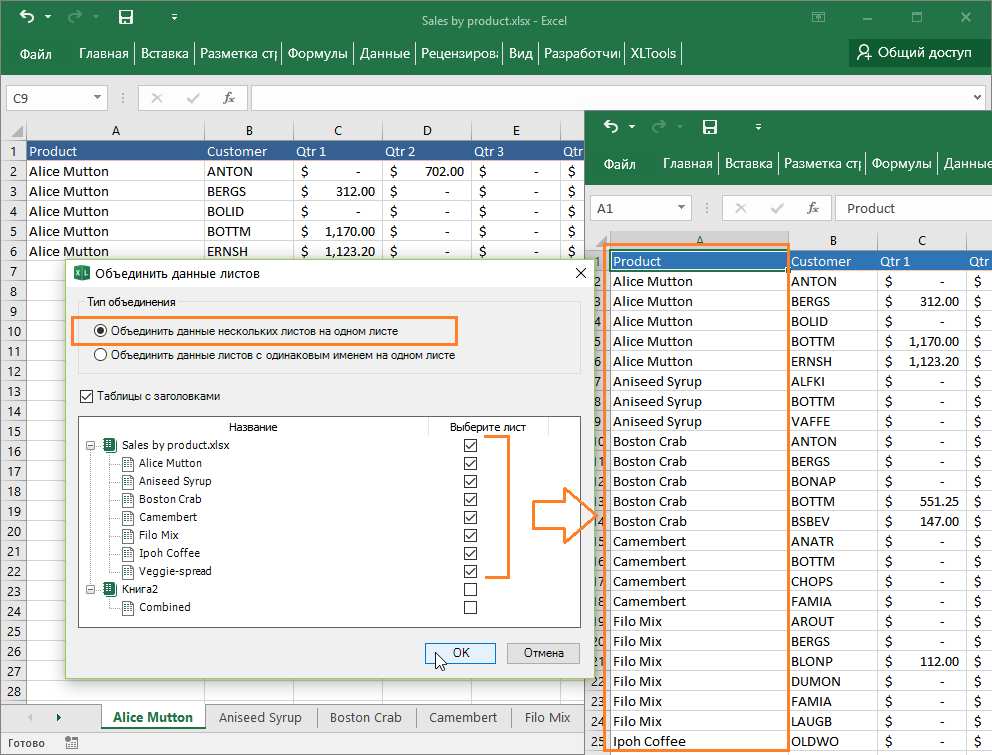Click the next sheet navigation arrow
992x755 pixels.
coord(58,718)
